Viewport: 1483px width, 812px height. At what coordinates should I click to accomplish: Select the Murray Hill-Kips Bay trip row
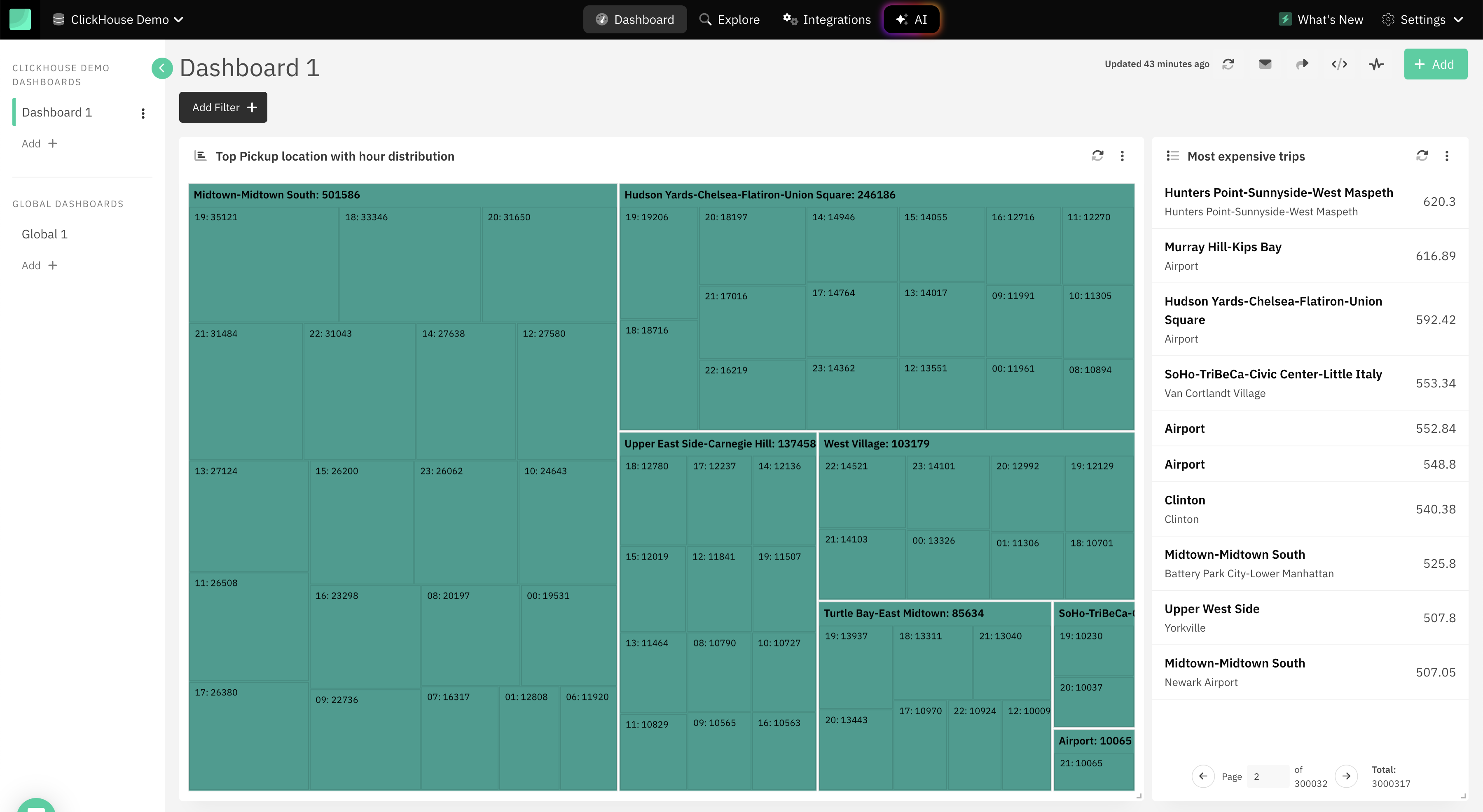[1310, 256]
